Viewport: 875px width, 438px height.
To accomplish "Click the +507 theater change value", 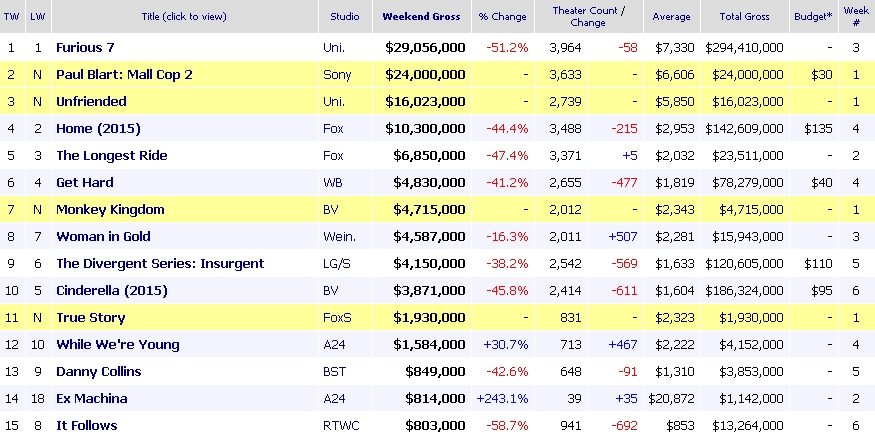I will coord(623,237).
